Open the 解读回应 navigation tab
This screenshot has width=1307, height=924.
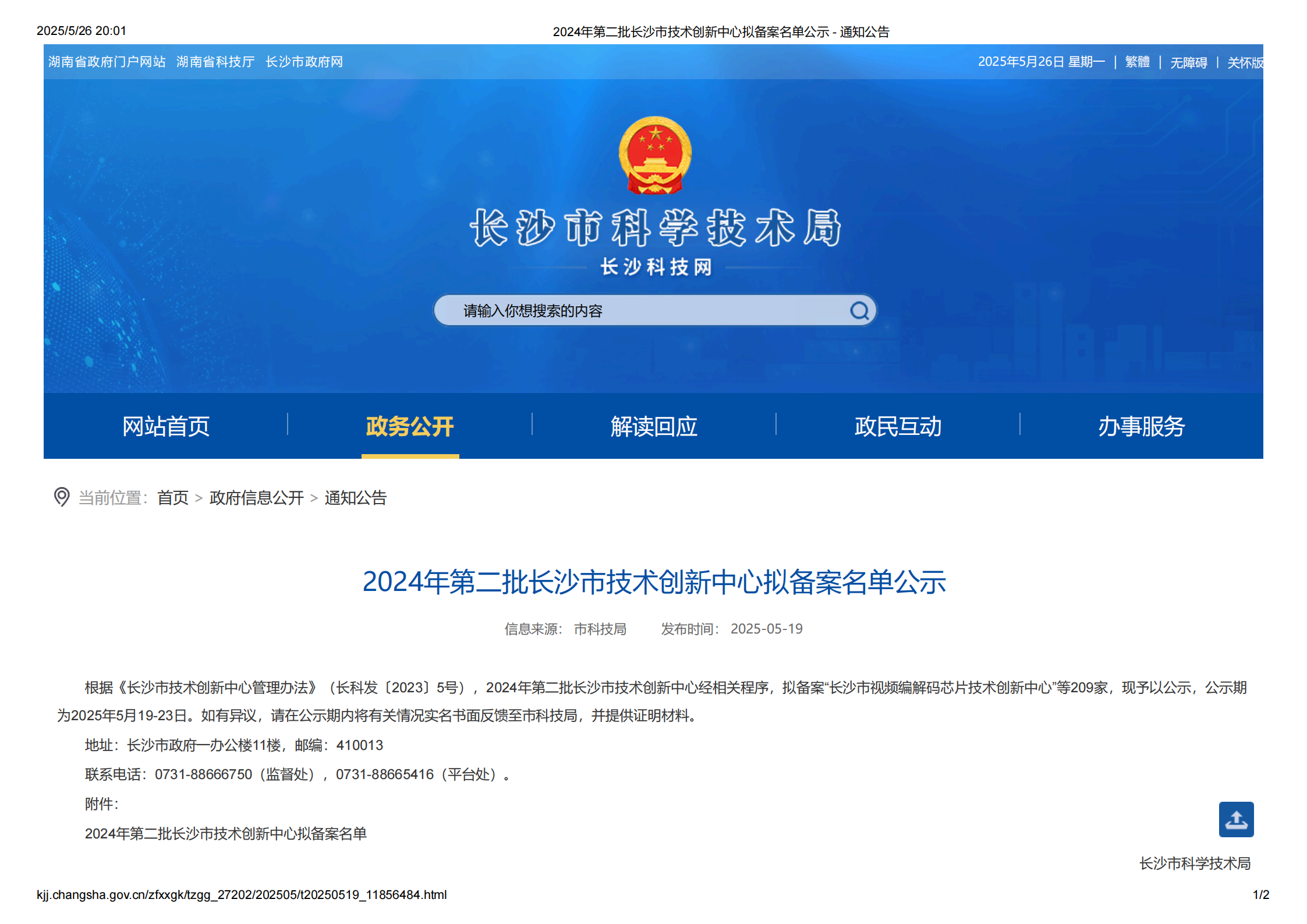[654, 426]
